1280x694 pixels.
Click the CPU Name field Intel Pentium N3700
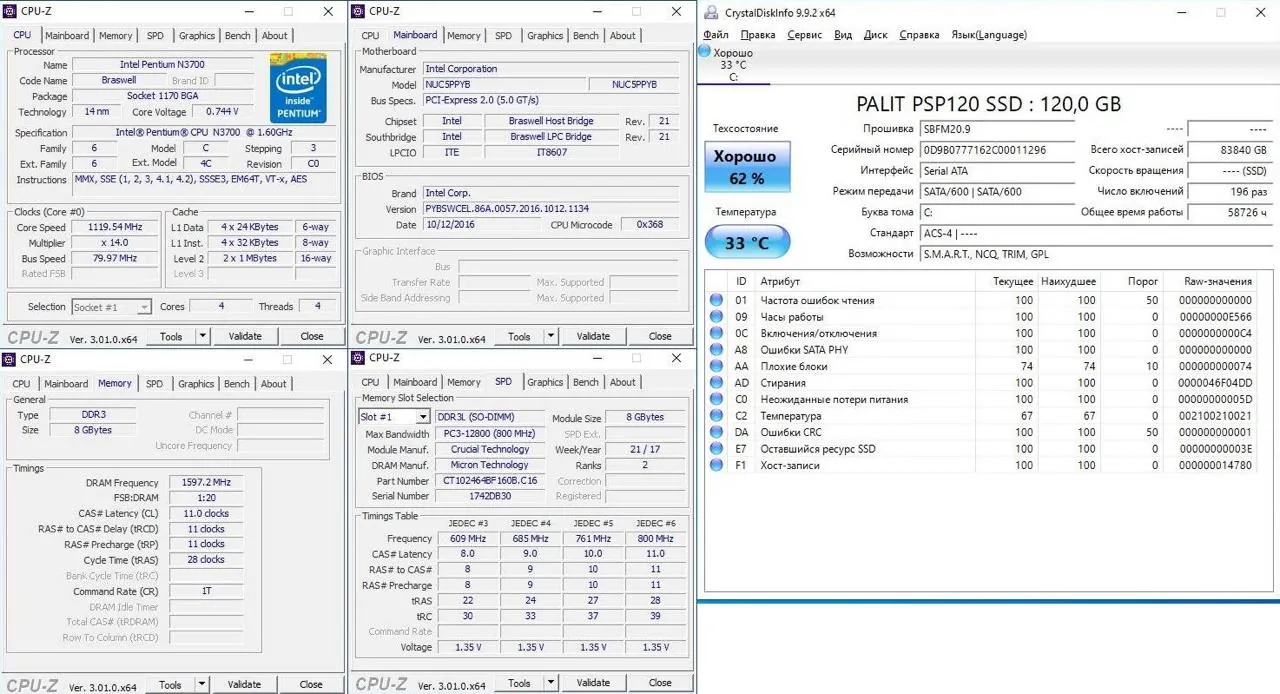tap(162, 65)
